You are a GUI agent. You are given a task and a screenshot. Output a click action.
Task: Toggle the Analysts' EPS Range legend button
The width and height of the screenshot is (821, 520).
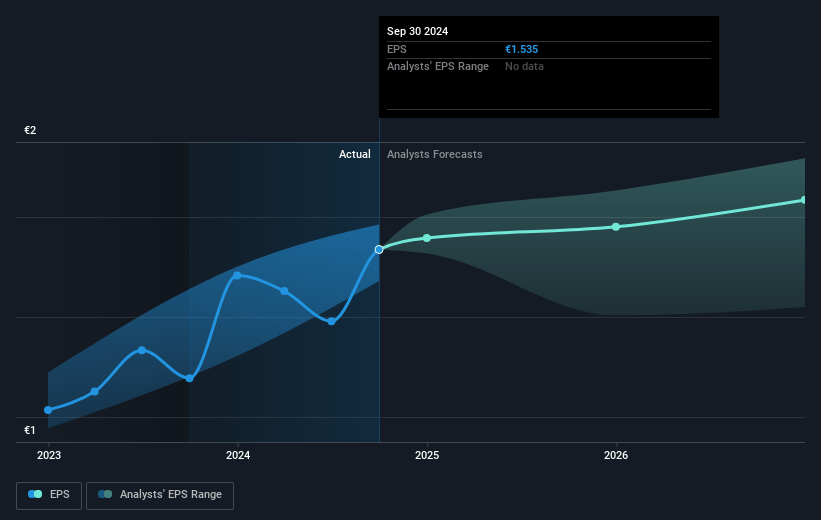pos(160,495)
